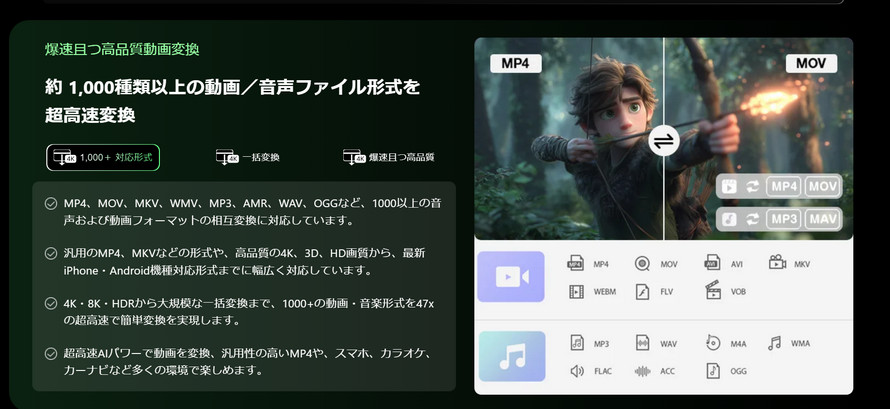This screenshot has width=890, height=409.
Task: Click the convert arrows next to the MP4 chip
Action: [x=753, y=186]
